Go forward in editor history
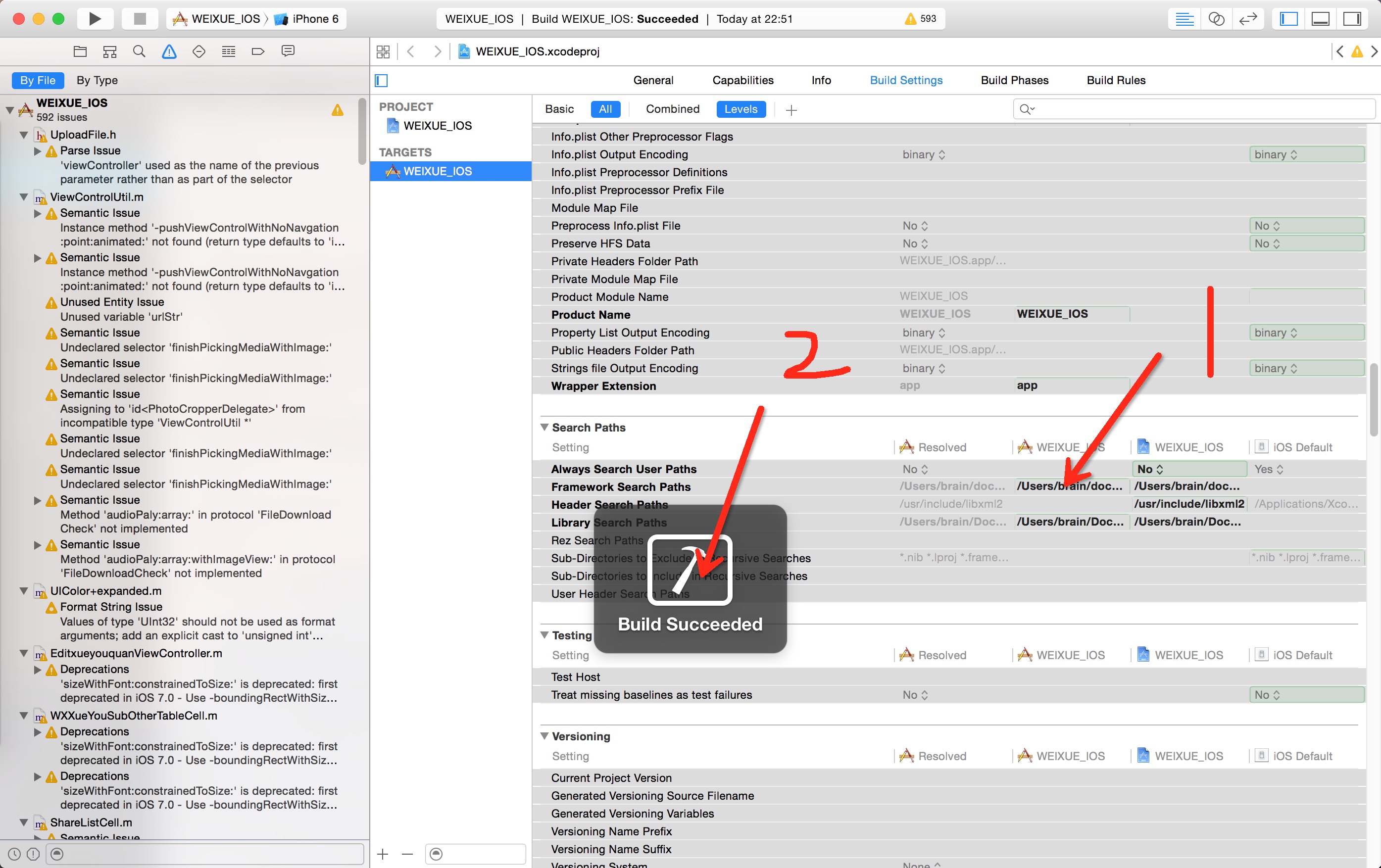 pos(438,51)
